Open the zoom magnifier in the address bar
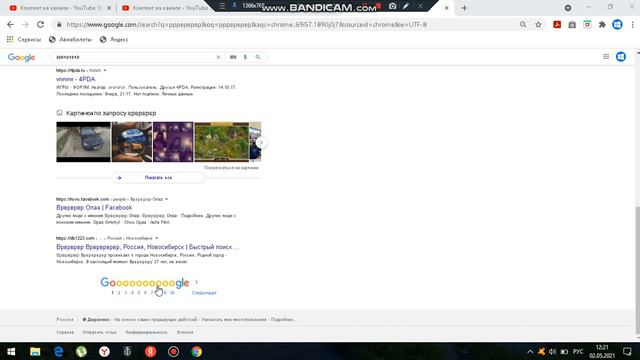 pyautogui.click(x=523, y=24)
